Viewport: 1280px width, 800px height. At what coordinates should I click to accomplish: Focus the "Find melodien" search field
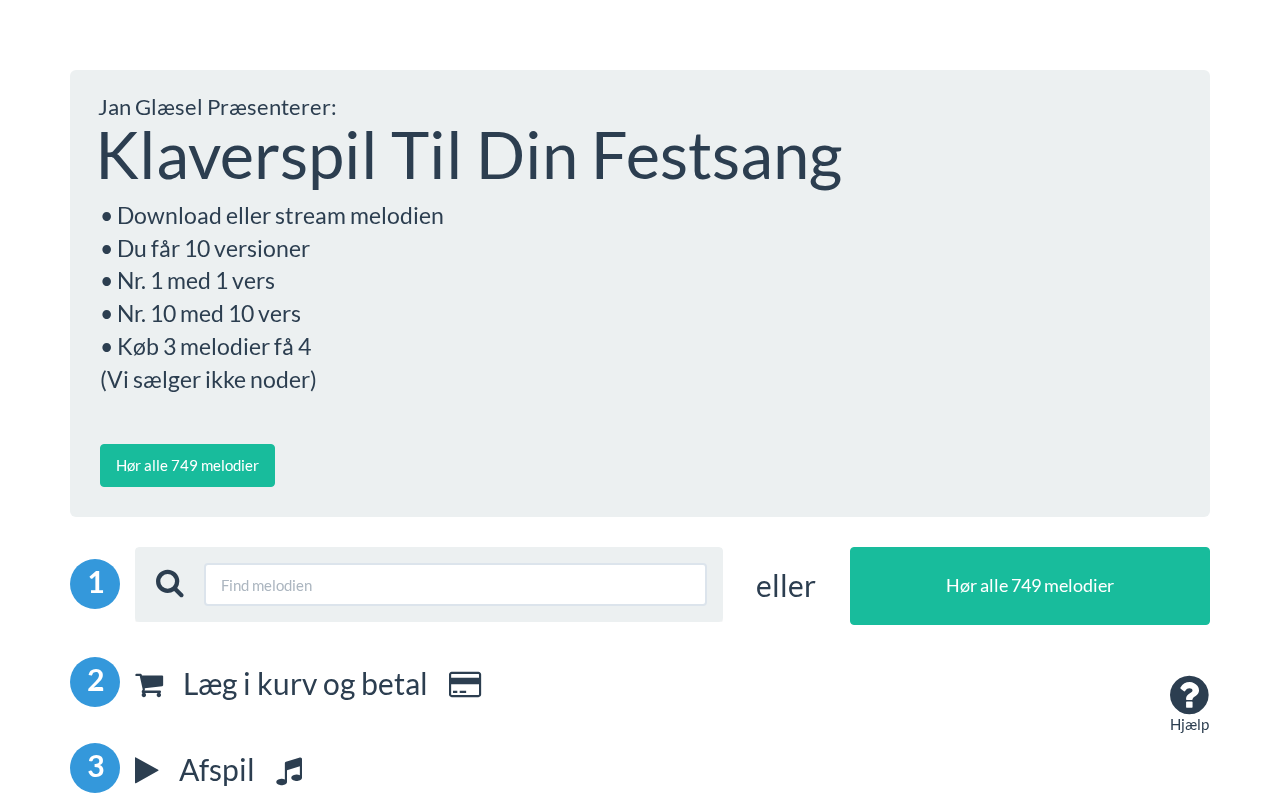click(x=455, y=585)
